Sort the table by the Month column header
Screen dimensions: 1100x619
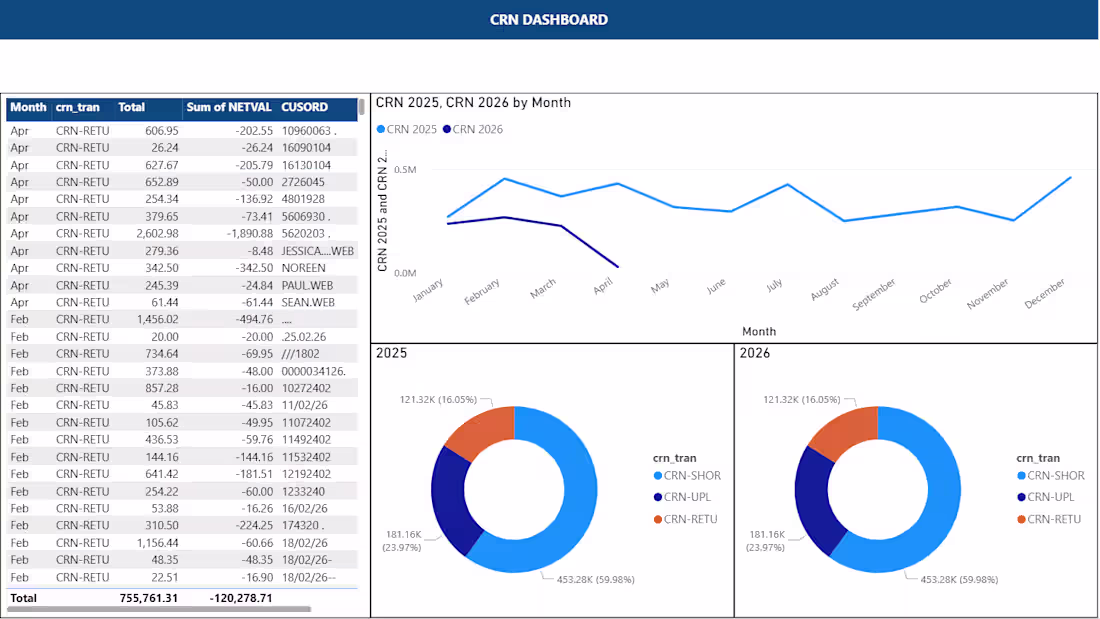[28, 108]
